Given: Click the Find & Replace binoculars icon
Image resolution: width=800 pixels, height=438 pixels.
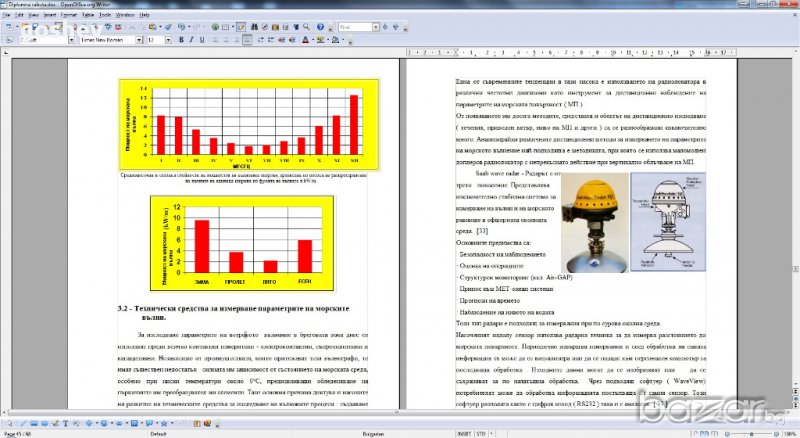Looking at the screenshot, I should tap(254, 27).
